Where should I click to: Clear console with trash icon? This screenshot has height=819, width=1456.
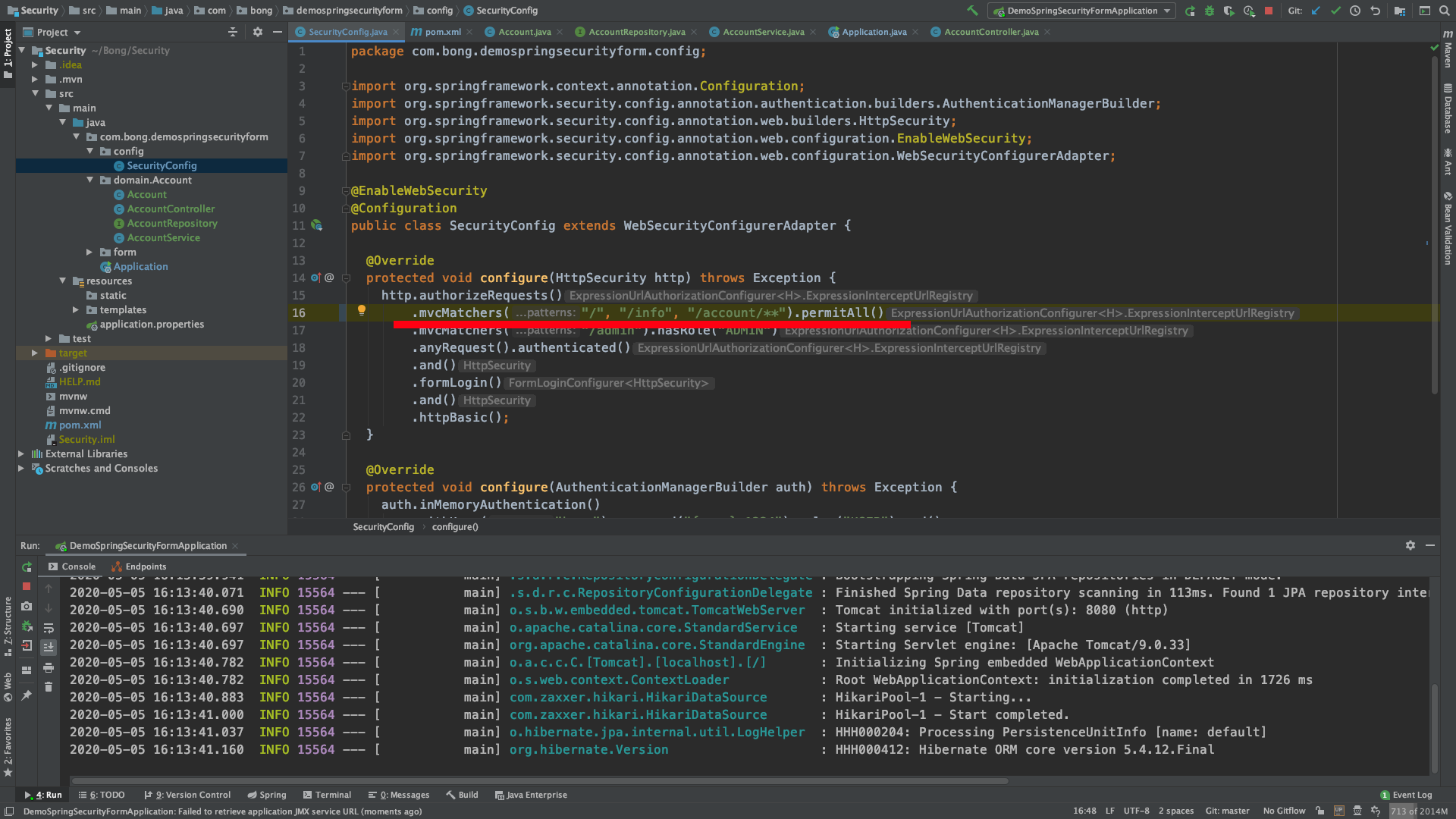click(49, 687)
